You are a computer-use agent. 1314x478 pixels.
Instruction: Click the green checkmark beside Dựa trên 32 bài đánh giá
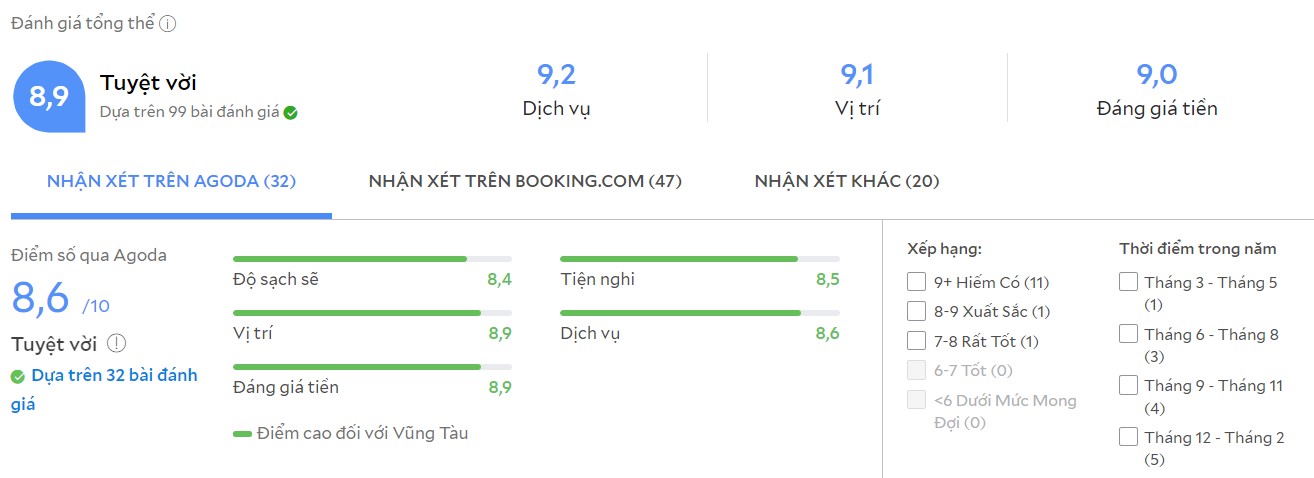[17, 377]
